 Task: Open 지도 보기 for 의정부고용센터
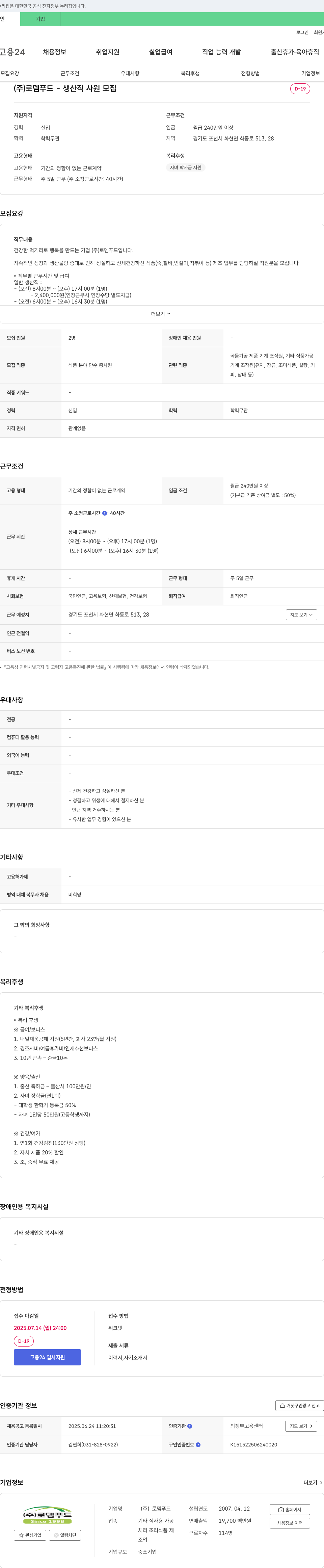301,1426
